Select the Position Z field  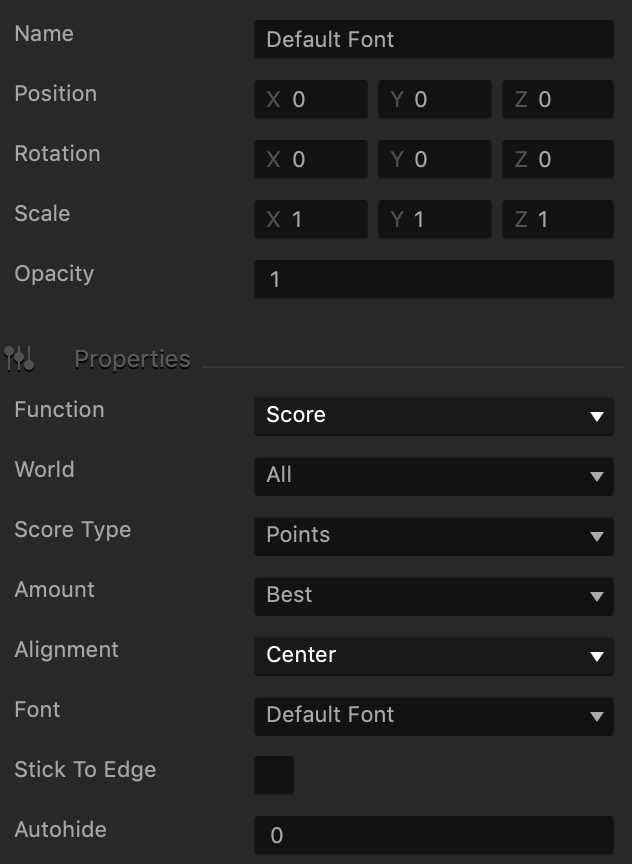point(558,99)
